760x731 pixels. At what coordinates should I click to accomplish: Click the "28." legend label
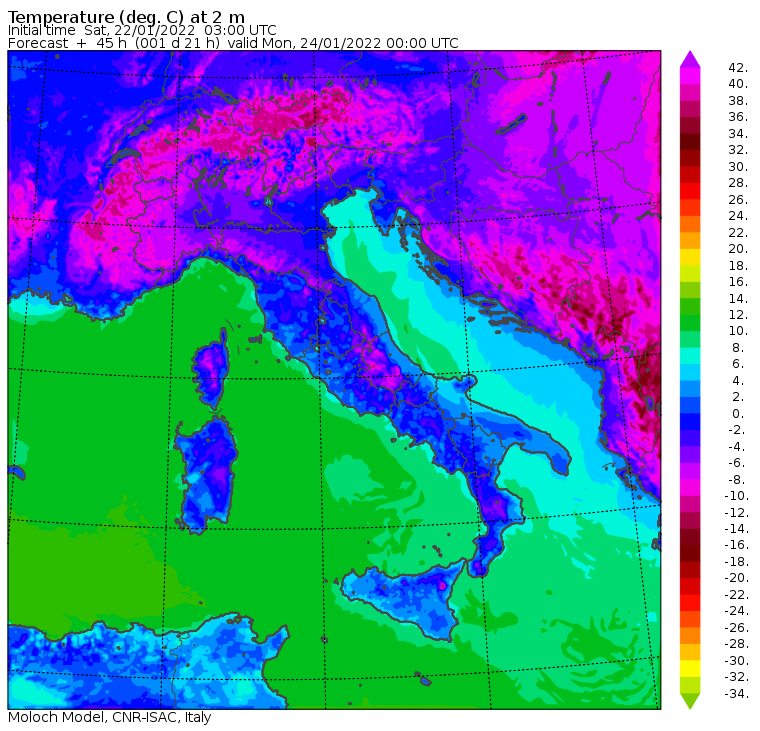(738, 183)
